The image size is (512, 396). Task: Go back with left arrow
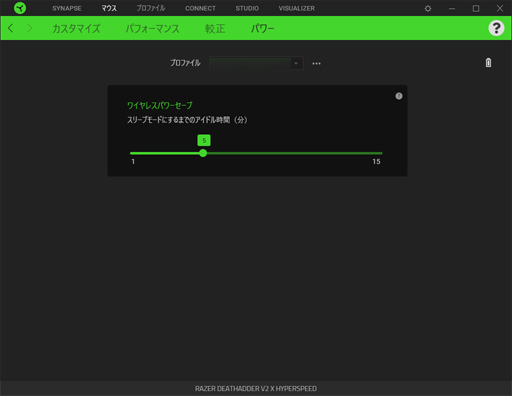coord(11,28)
